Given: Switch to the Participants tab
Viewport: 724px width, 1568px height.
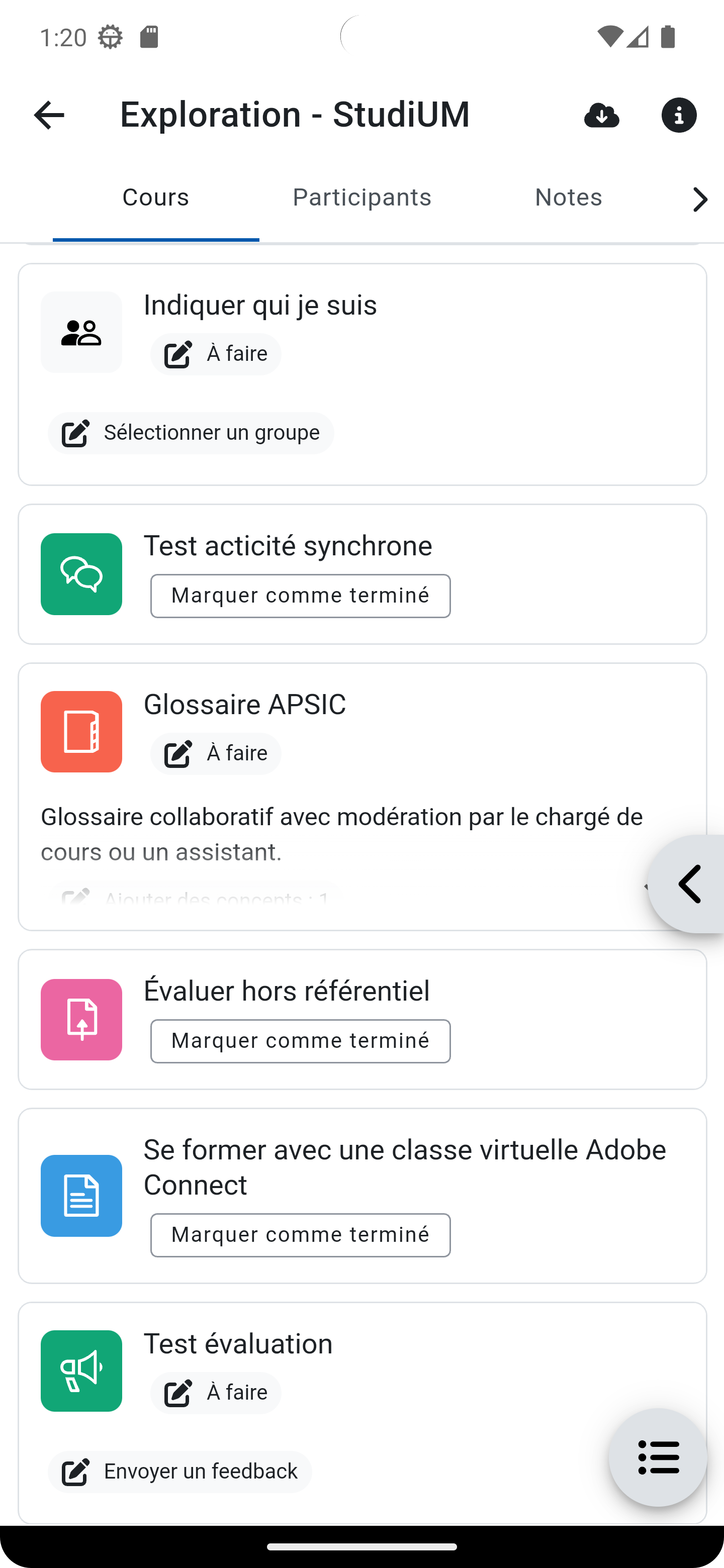Looking at the screenshot, I should pyautogui.click(x=361, y=198).
